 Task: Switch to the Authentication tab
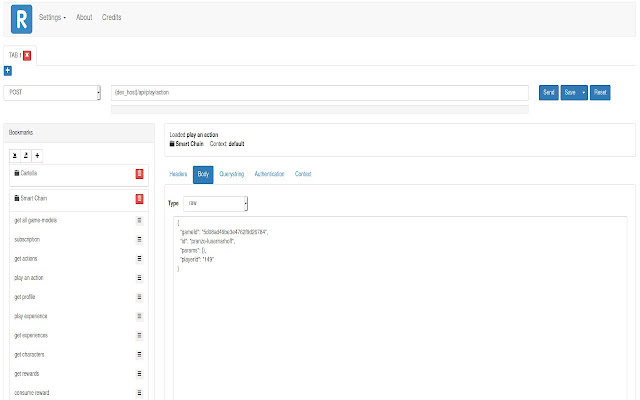pos(269,174)
